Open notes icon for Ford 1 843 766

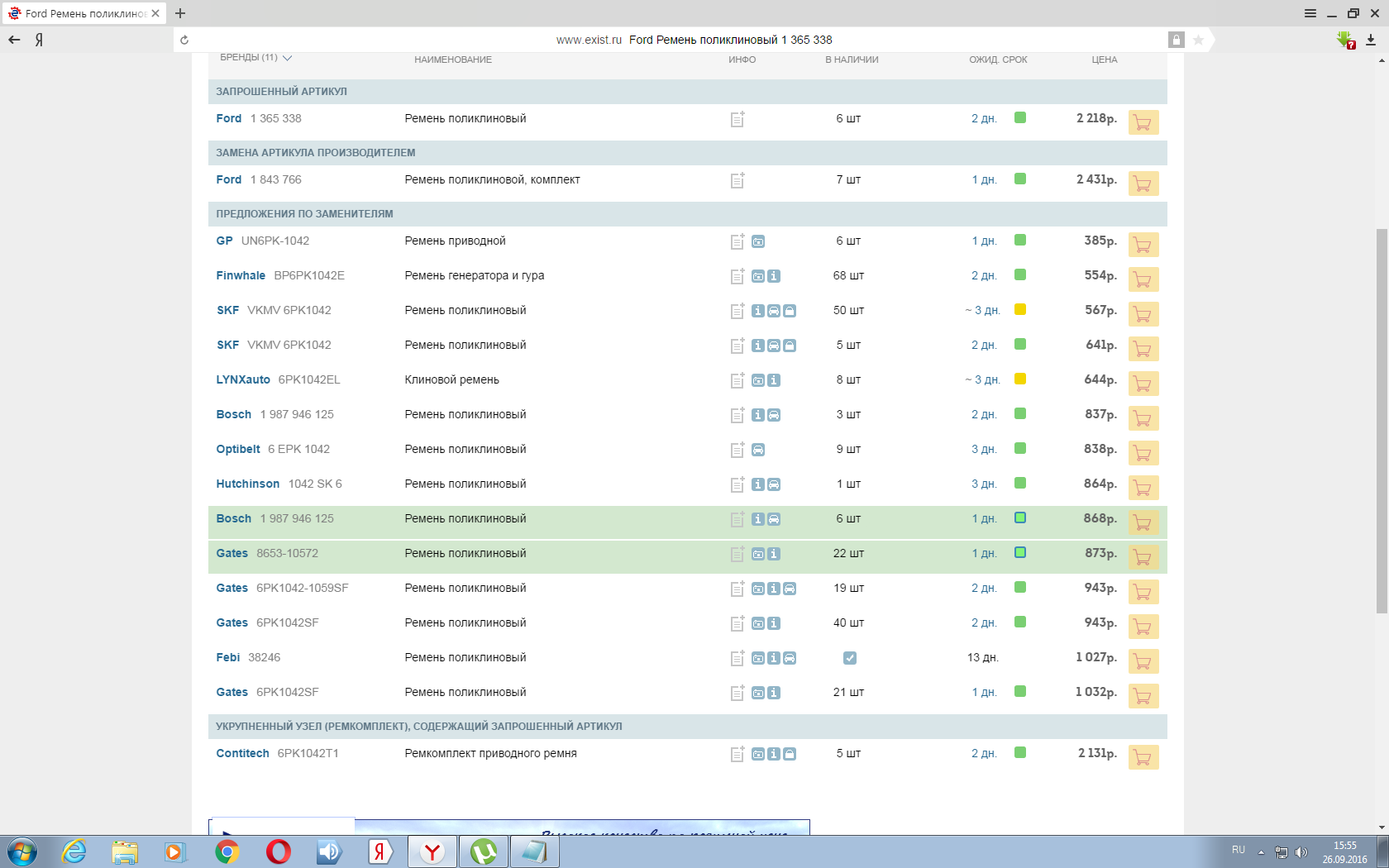737,180
